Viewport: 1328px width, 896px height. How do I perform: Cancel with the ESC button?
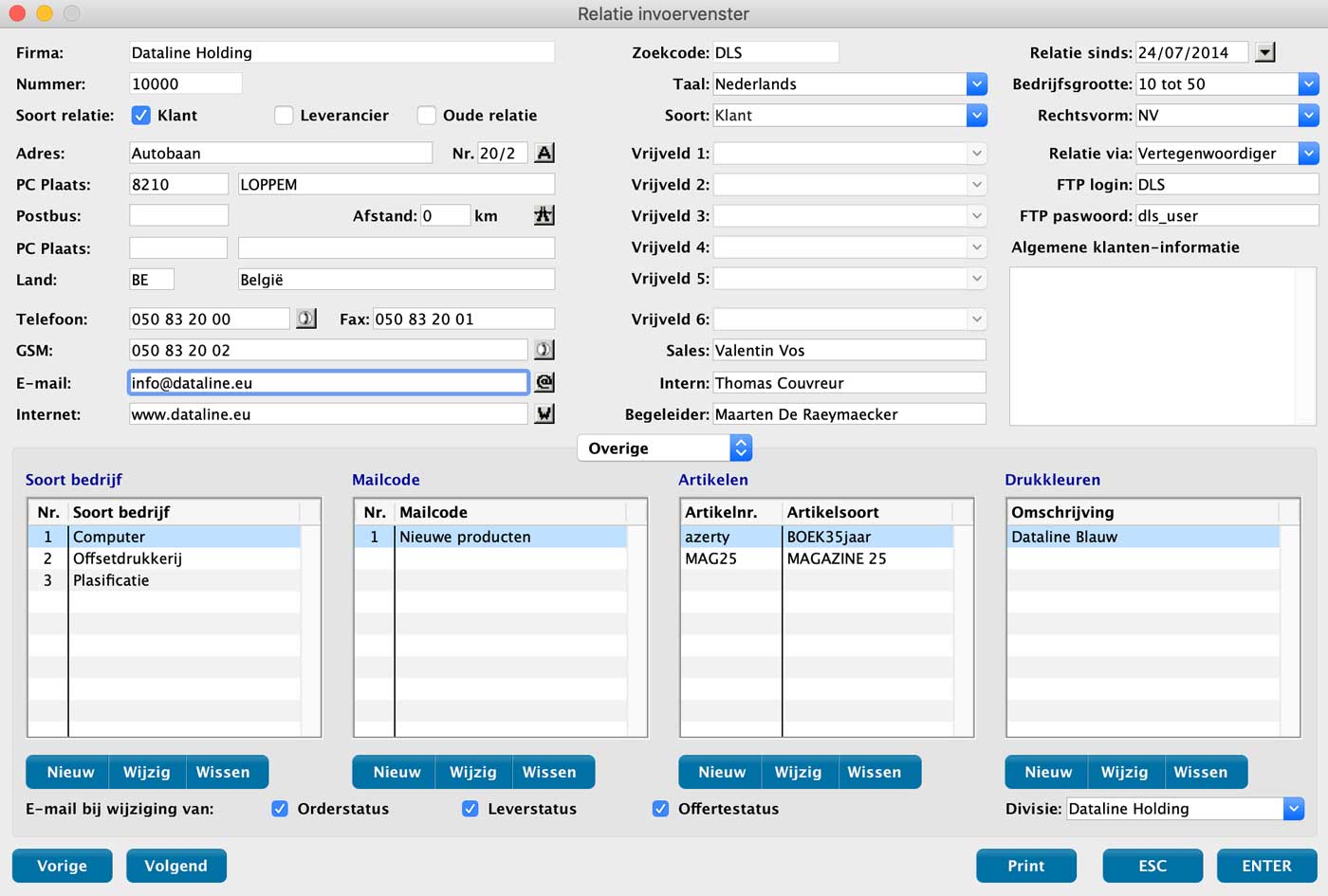pyautogui.click(x=1153, y=866)
